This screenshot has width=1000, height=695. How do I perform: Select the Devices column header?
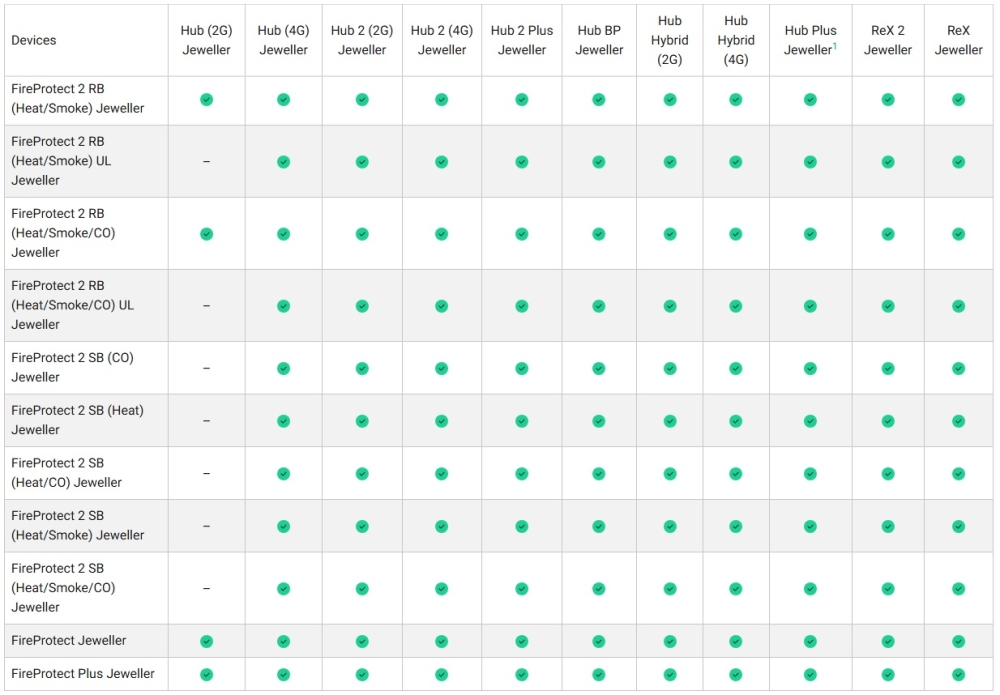coord(34,40)
